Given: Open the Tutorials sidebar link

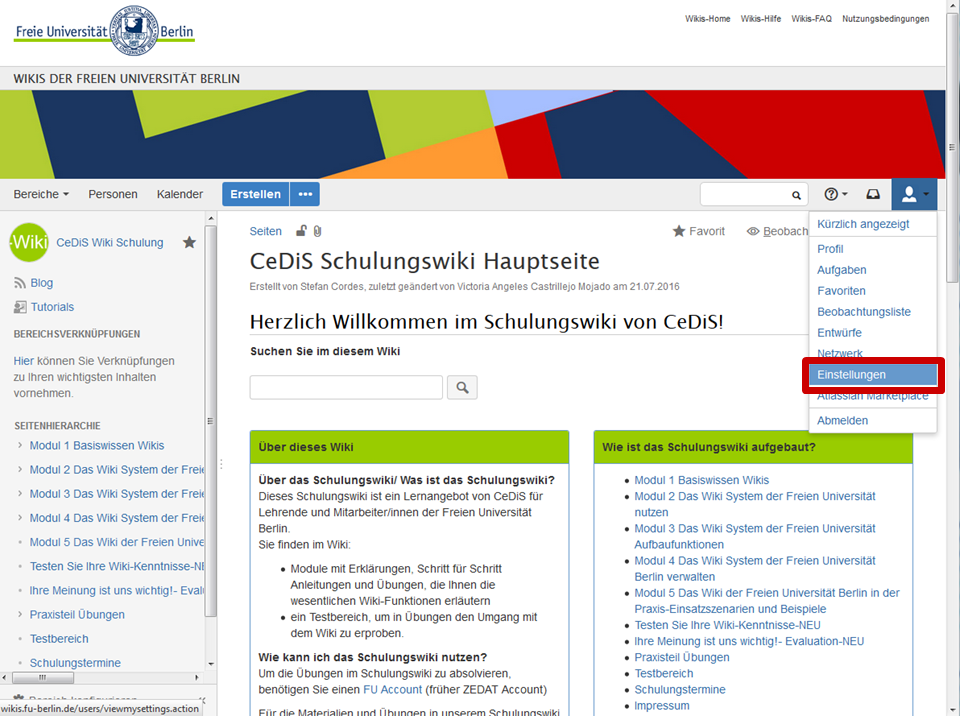Looking at the screenshot, I should pyautogui.click(x=52, y=307).
